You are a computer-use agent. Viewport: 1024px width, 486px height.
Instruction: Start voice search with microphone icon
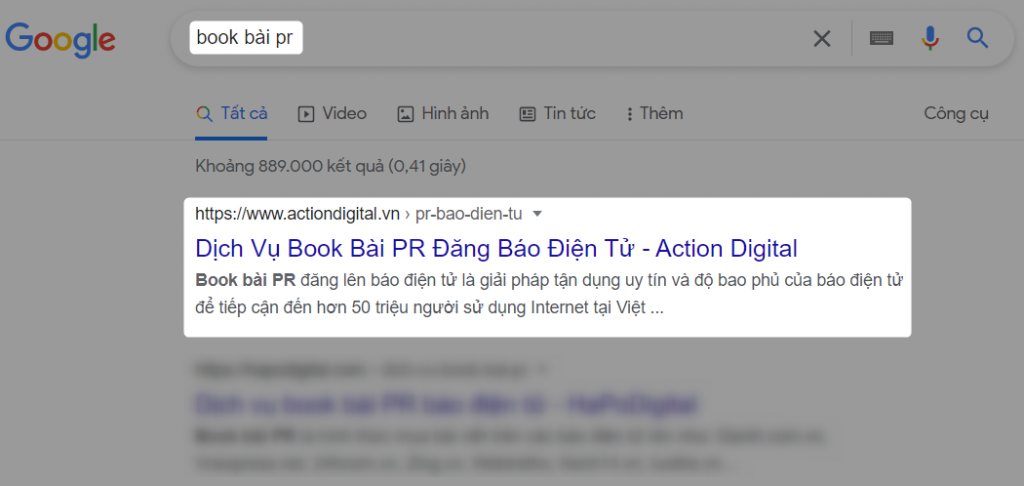click(930, 39)
